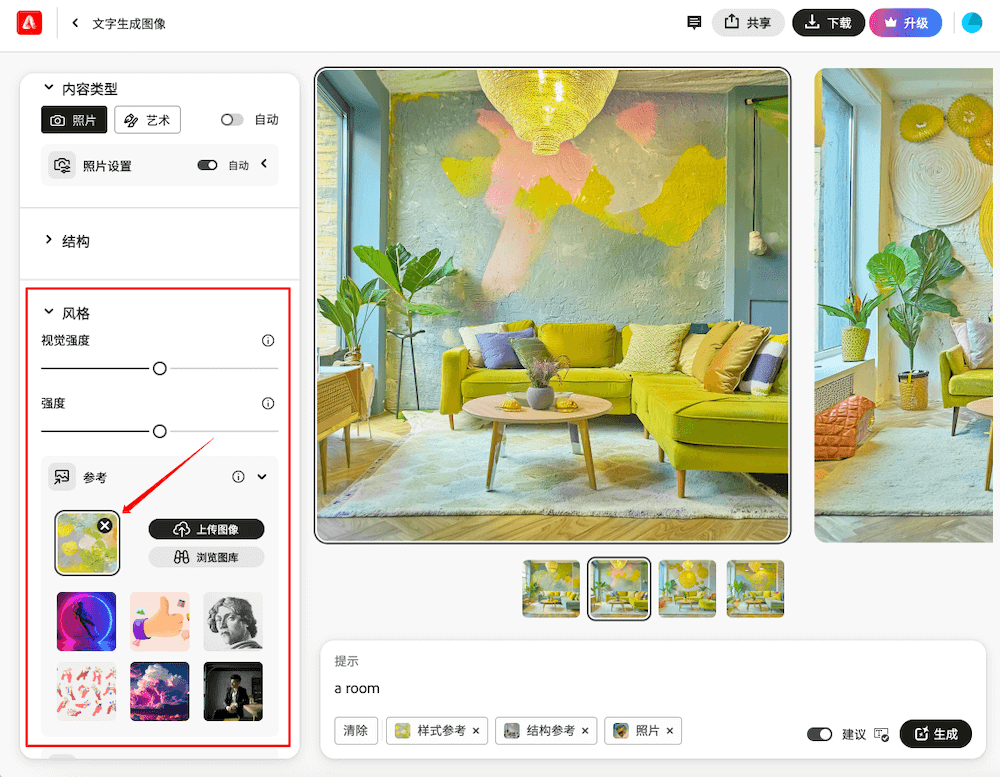The width and height of the screenshot is (1000, 777).
Task: Click info icon next to 强度
Action: 268,404
